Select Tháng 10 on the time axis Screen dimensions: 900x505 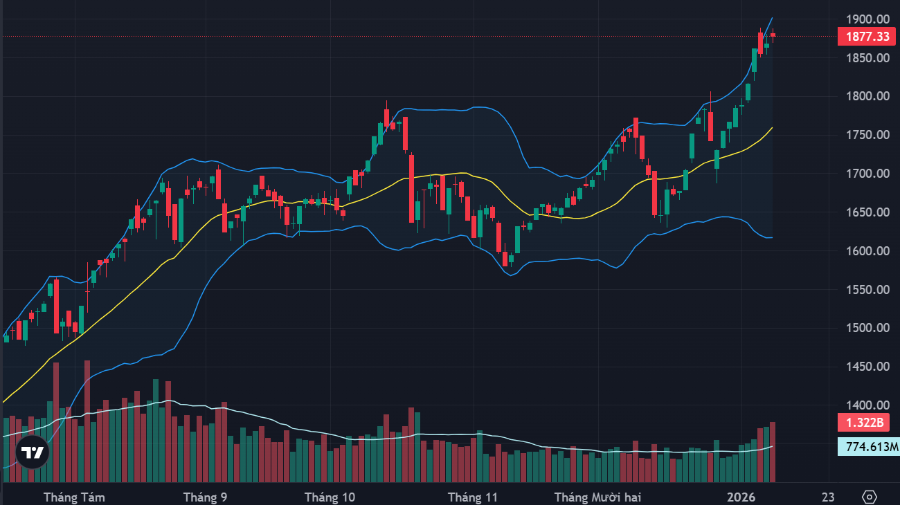pyautogui.click(x=330, y=496)
